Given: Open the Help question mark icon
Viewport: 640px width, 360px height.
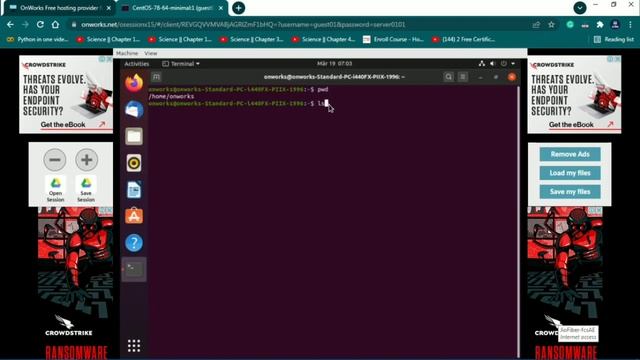Looking at the screenshot, I should [x=134, y=243].
